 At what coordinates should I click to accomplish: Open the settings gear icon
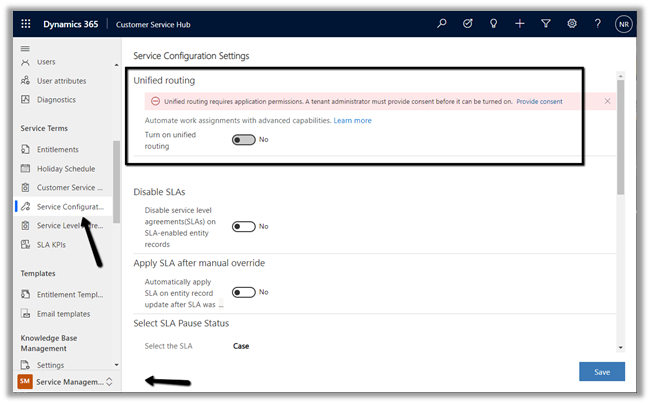pos(572,23)
